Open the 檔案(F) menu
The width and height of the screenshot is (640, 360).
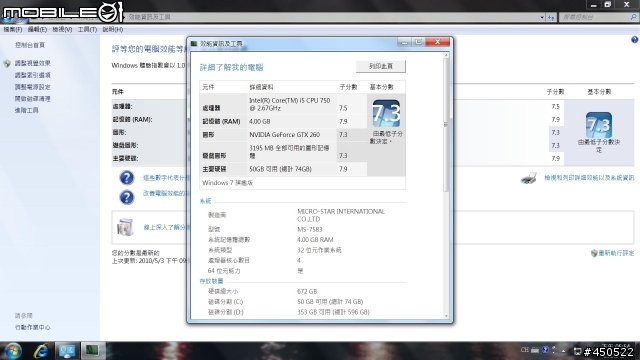coord(13,29)
